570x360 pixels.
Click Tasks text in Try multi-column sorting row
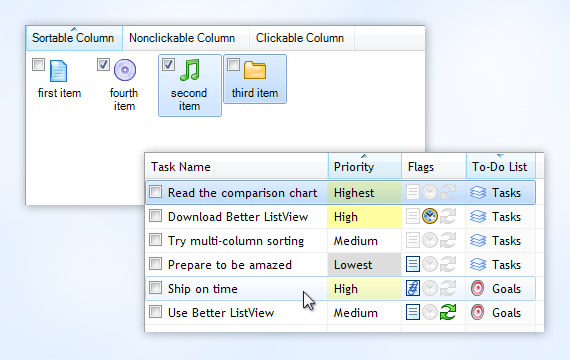click(x=506, y=241)
